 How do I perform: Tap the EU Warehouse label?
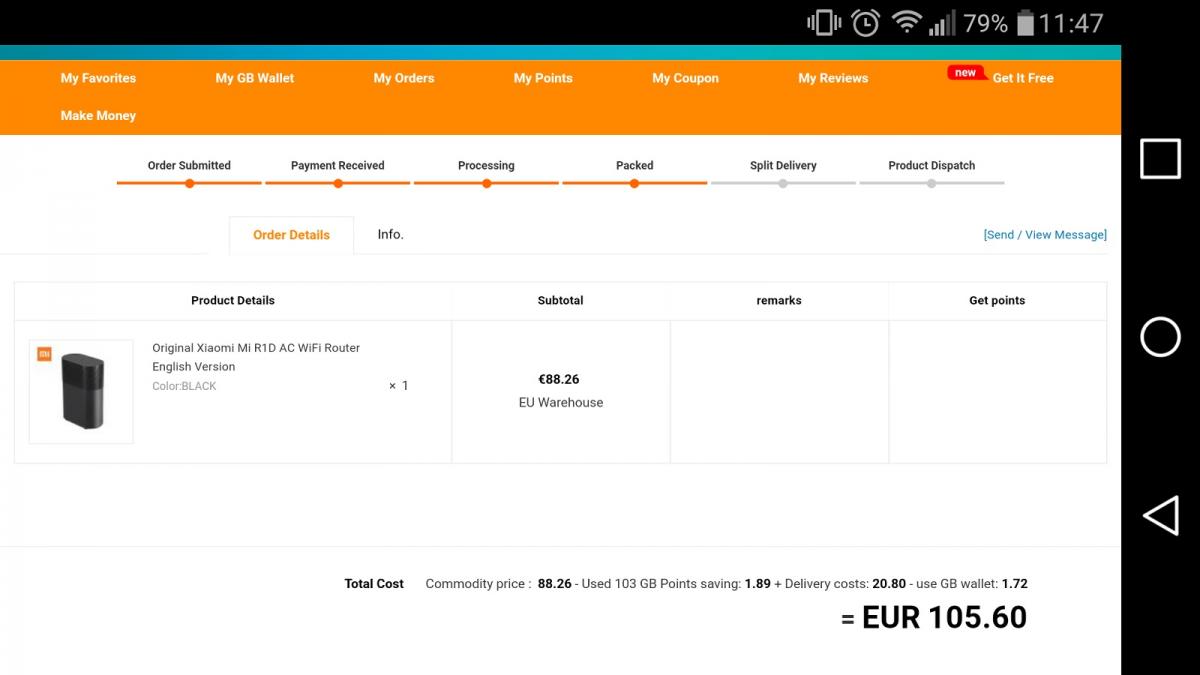point(561,403)
